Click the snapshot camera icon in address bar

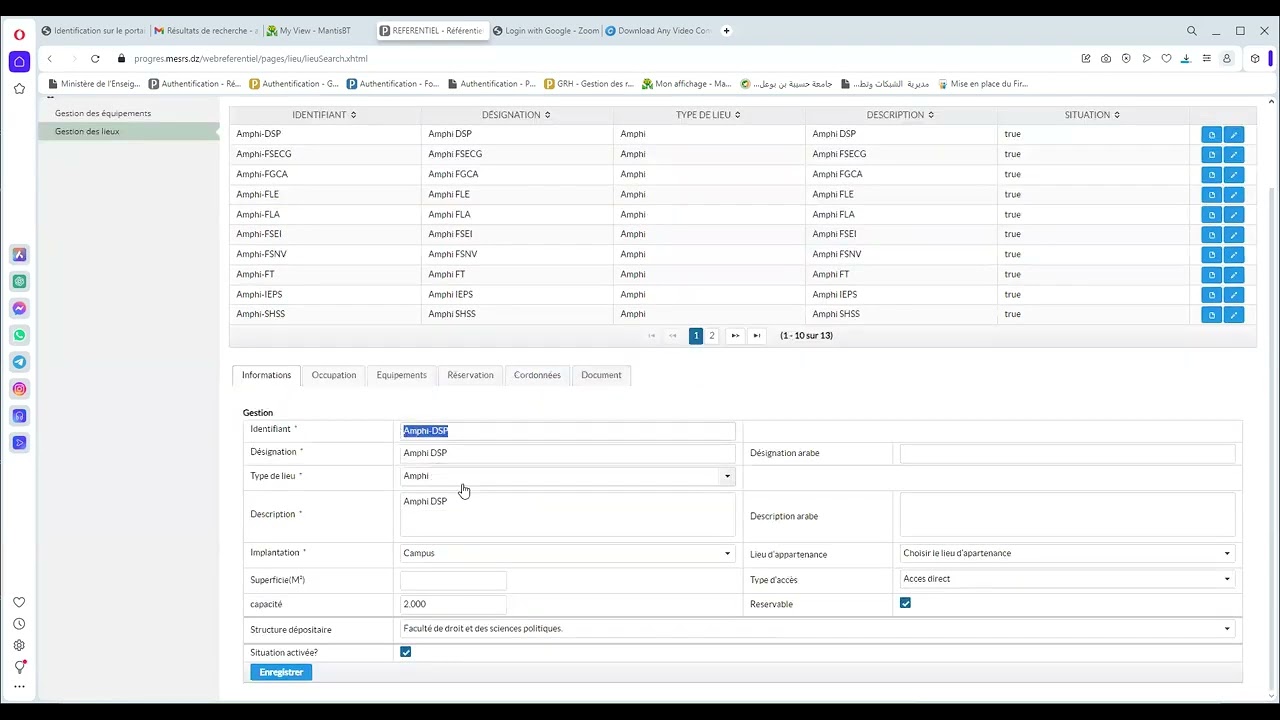click(1106, 59)
